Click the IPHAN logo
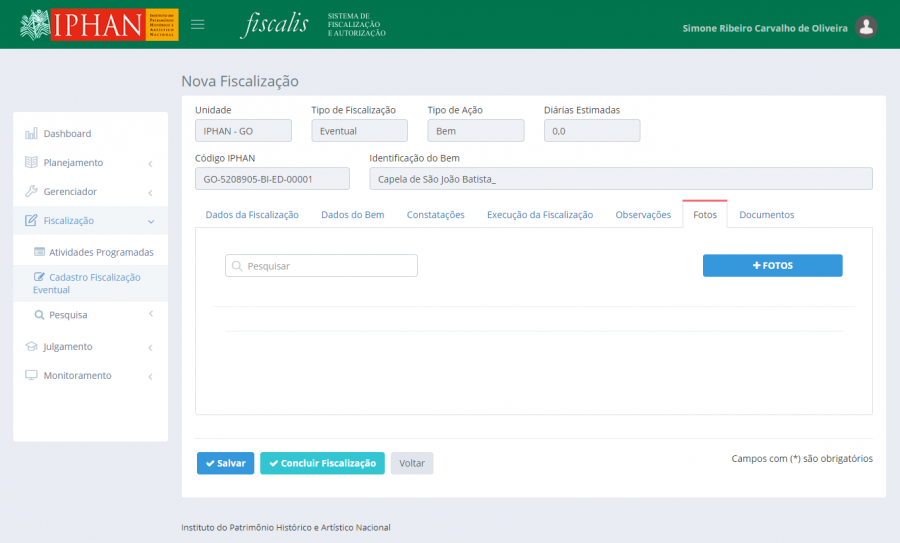This screenshot has width=900, height=543. click(98, 25)
